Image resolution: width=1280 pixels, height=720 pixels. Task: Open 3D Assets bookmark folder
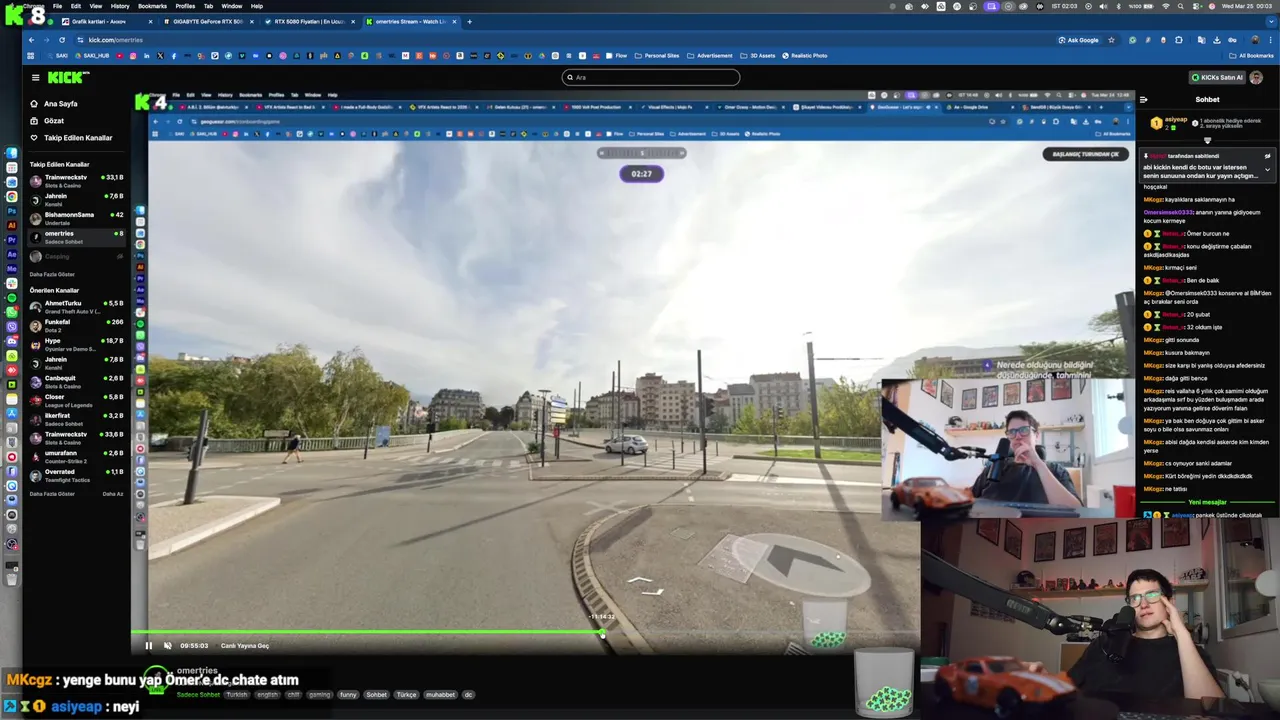759,56
